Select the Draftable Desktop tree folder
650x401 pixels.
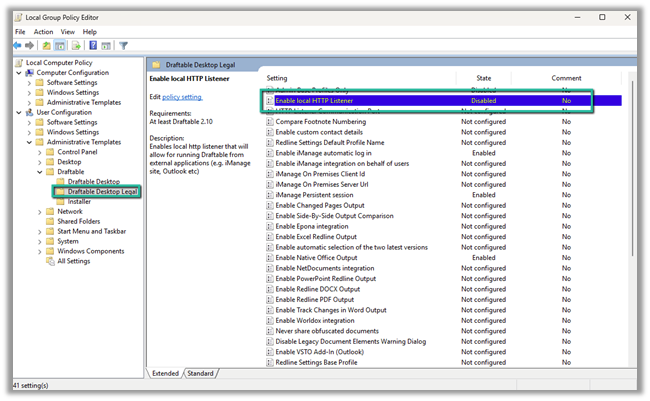click(x=94, y=182)
